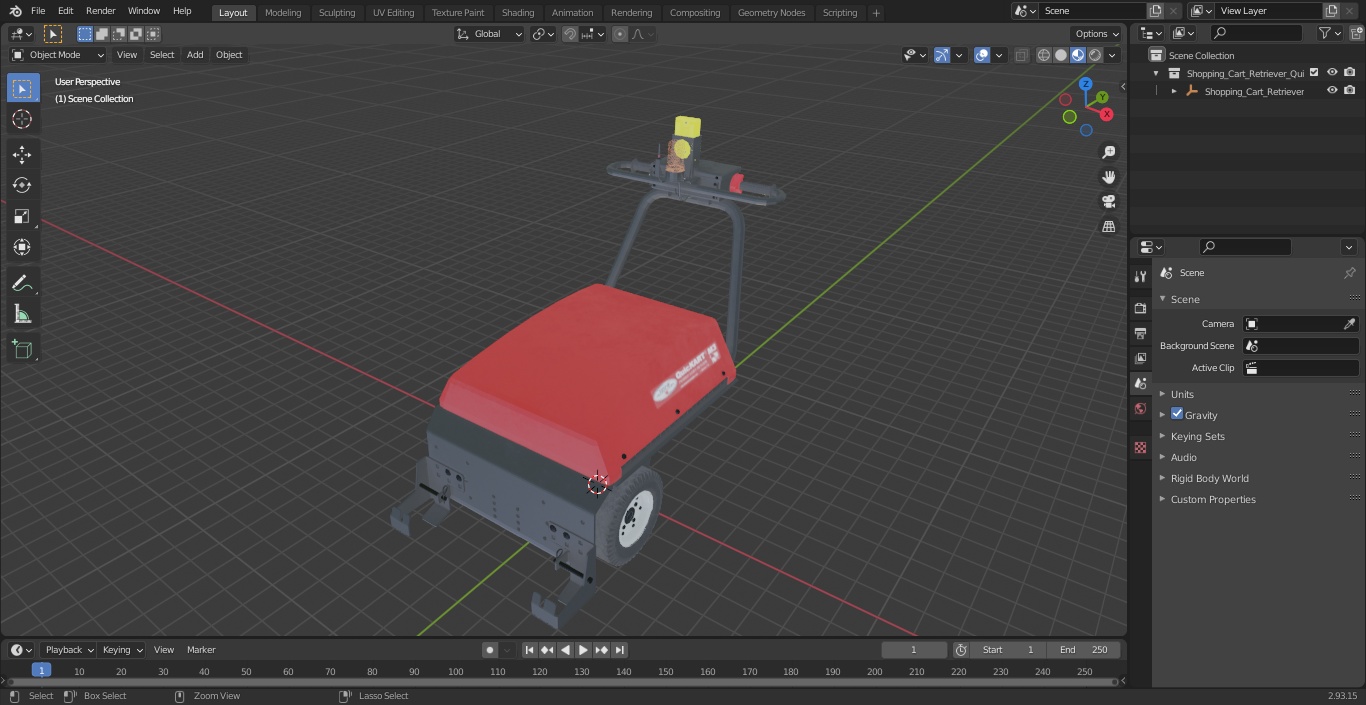Toggle the camera view icon

tap(1109, 202)
